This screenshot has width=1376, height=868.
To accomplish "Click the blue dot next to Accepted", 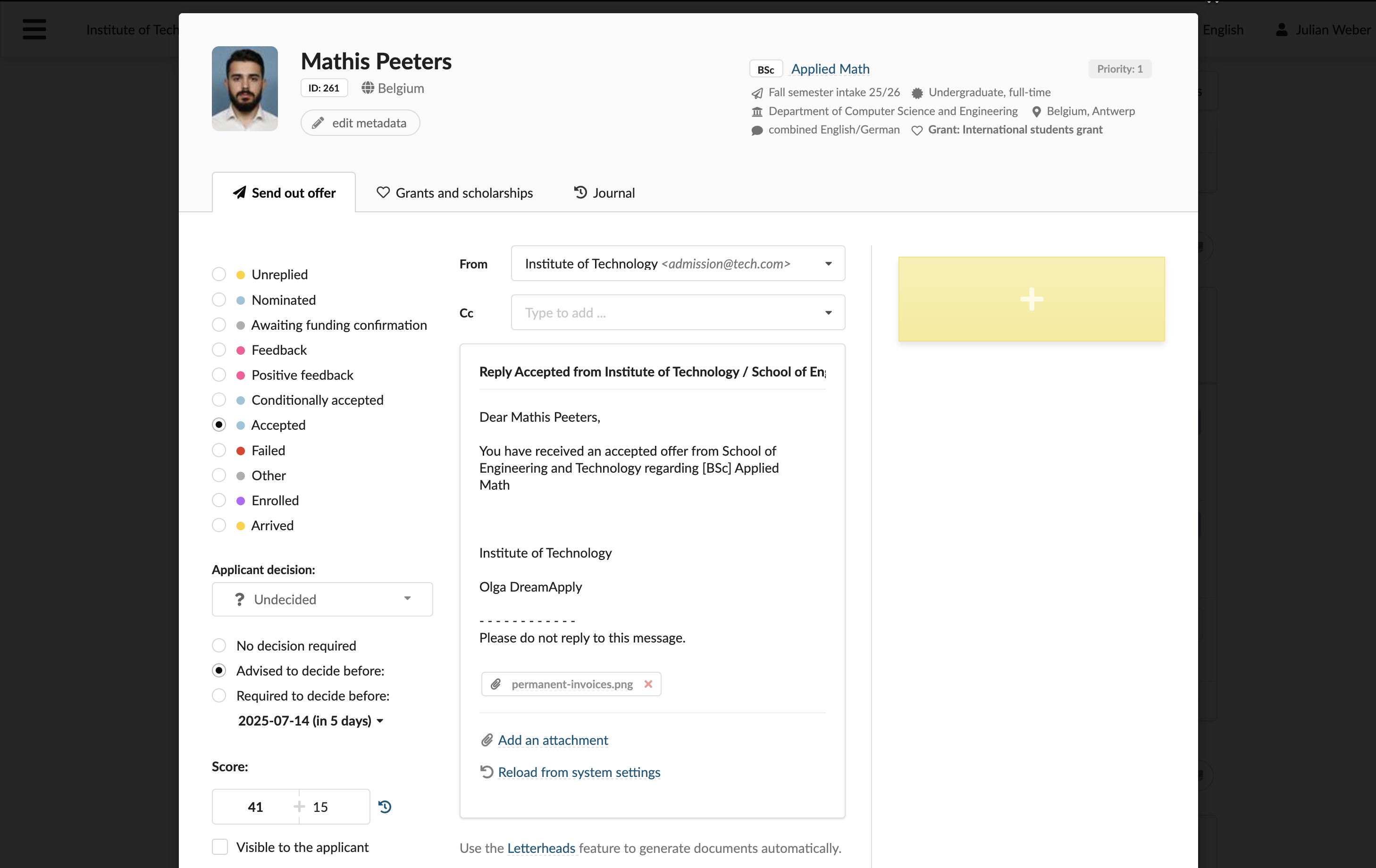I will (x=241, y=425).
